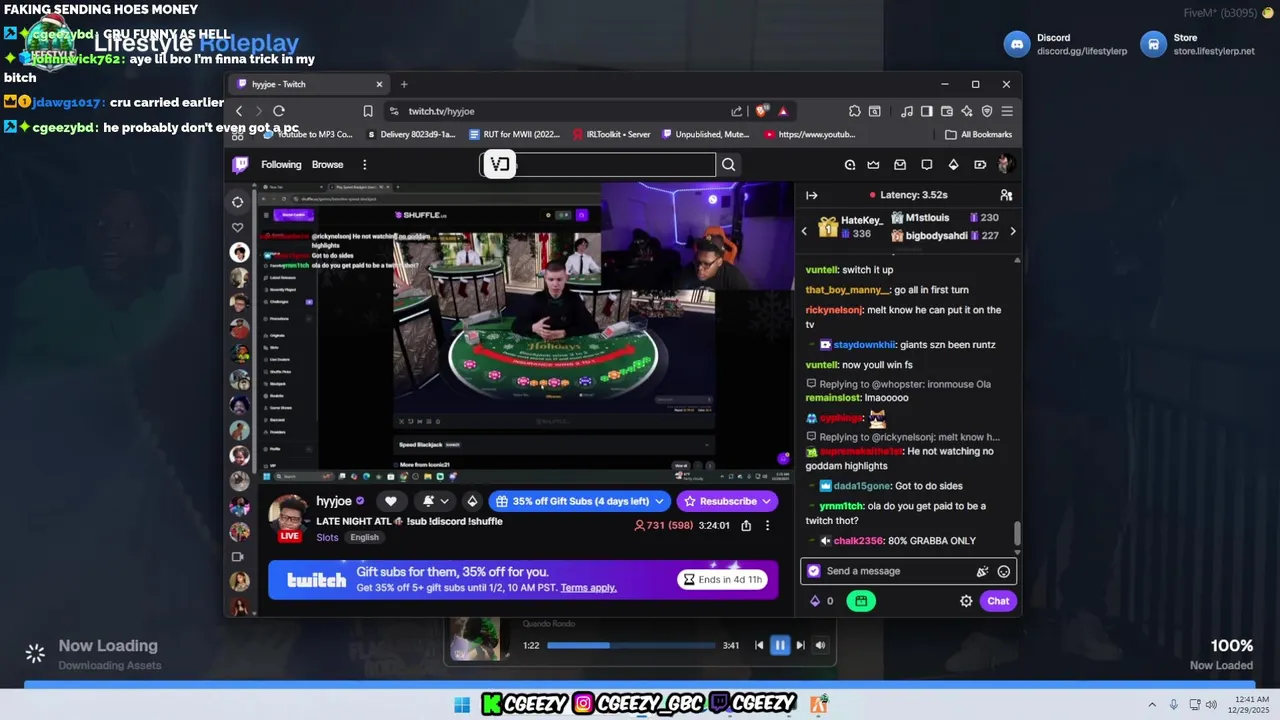
Task: Click hyyjoe live stream video player
Action: (x=525, y=332)
